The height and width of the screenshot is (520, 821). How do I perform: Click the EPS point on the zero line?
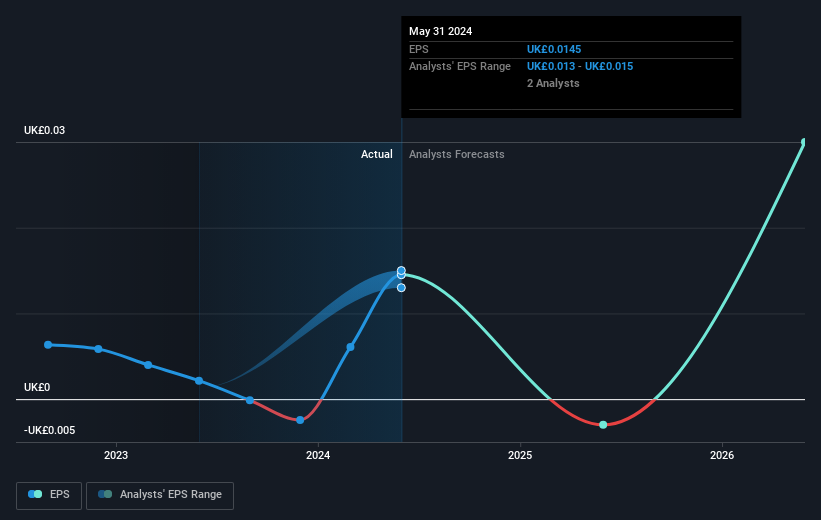pos(250,400)
